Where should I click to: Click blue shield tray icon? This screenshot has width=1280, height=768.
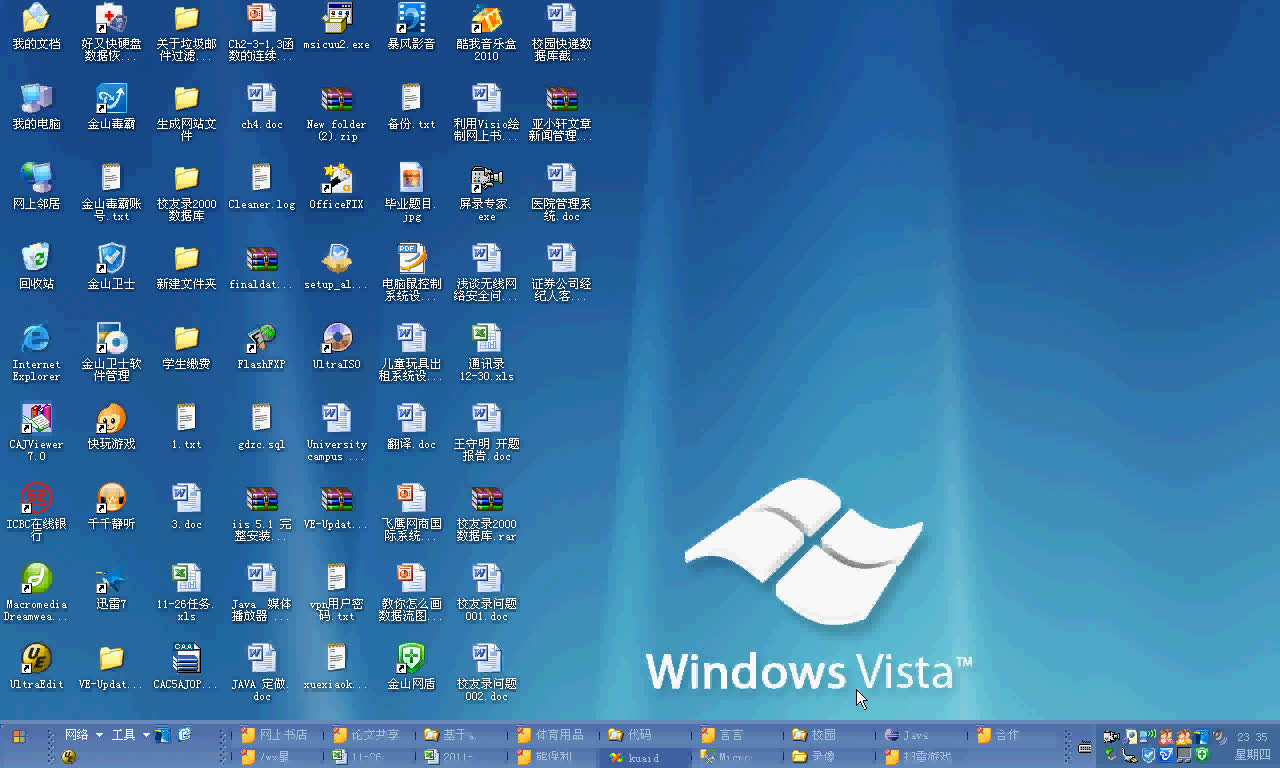[1148, 755]
